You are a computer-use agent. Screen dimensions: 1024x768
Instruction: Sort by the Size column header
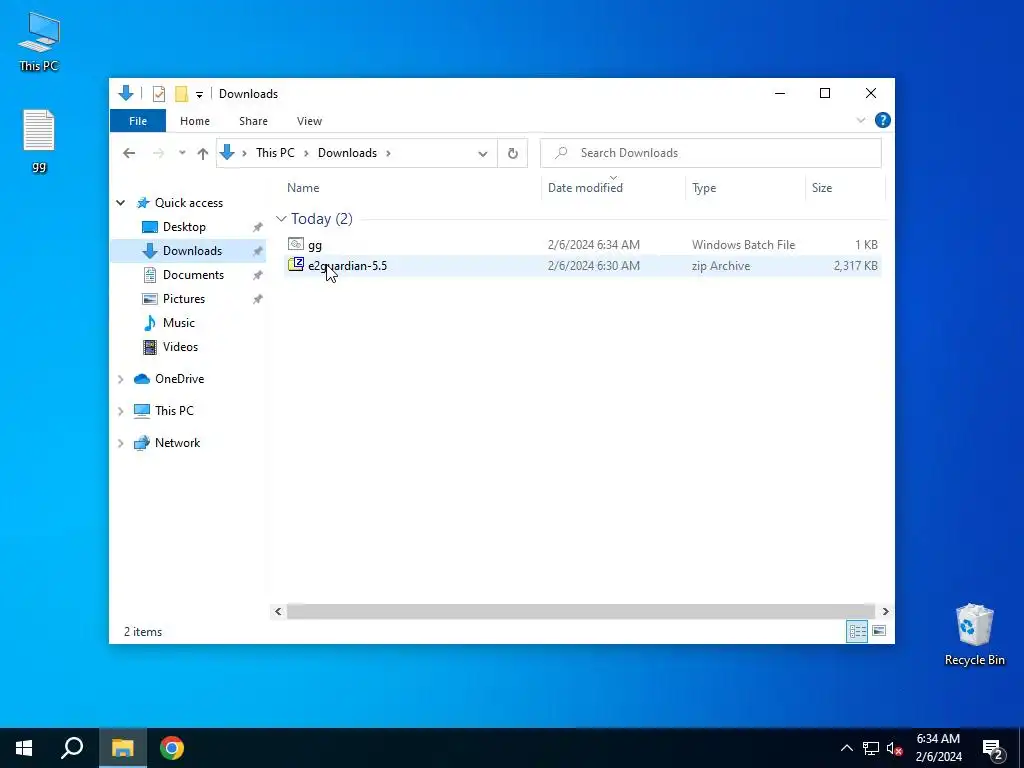click(x=822, y=187)
